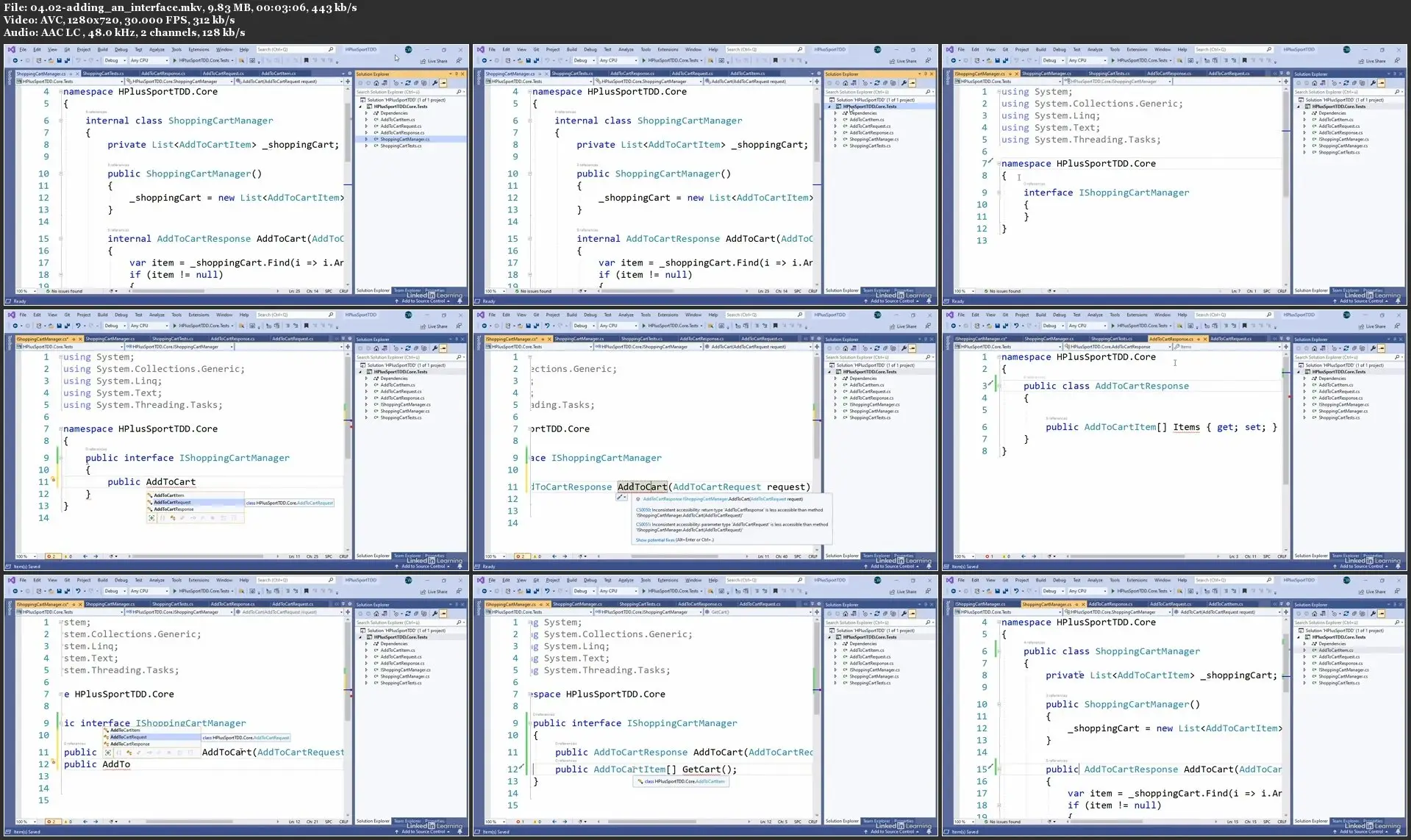This screenshot has height=840, width=1411.
Task: In the Items property frame, click Solution Explorer Properties wrench
Action: pyautogui.click(x=1374, y=348)
